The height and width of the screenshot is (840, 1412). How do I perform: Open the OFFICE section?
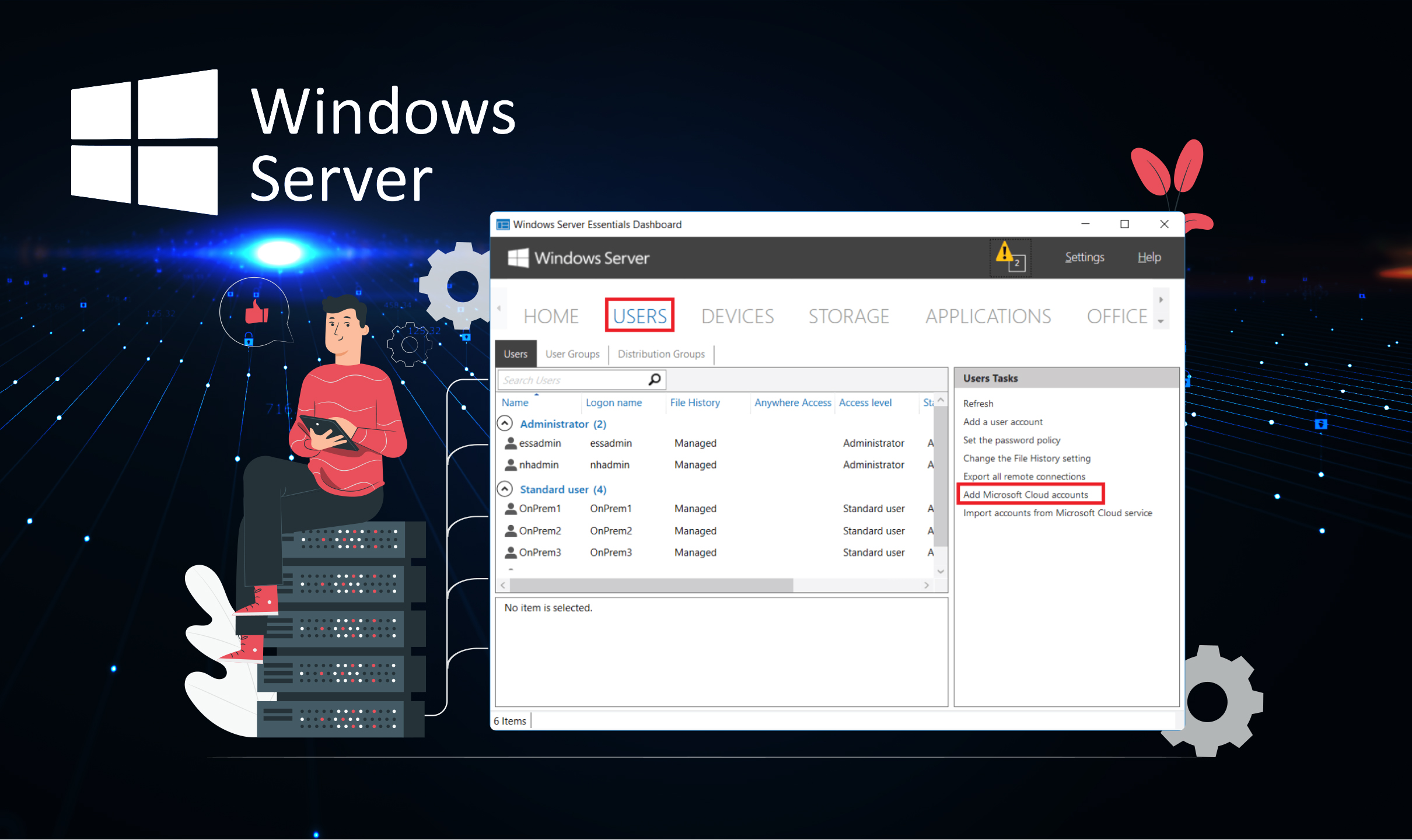pyautogui.click(x=1117, y=316)
